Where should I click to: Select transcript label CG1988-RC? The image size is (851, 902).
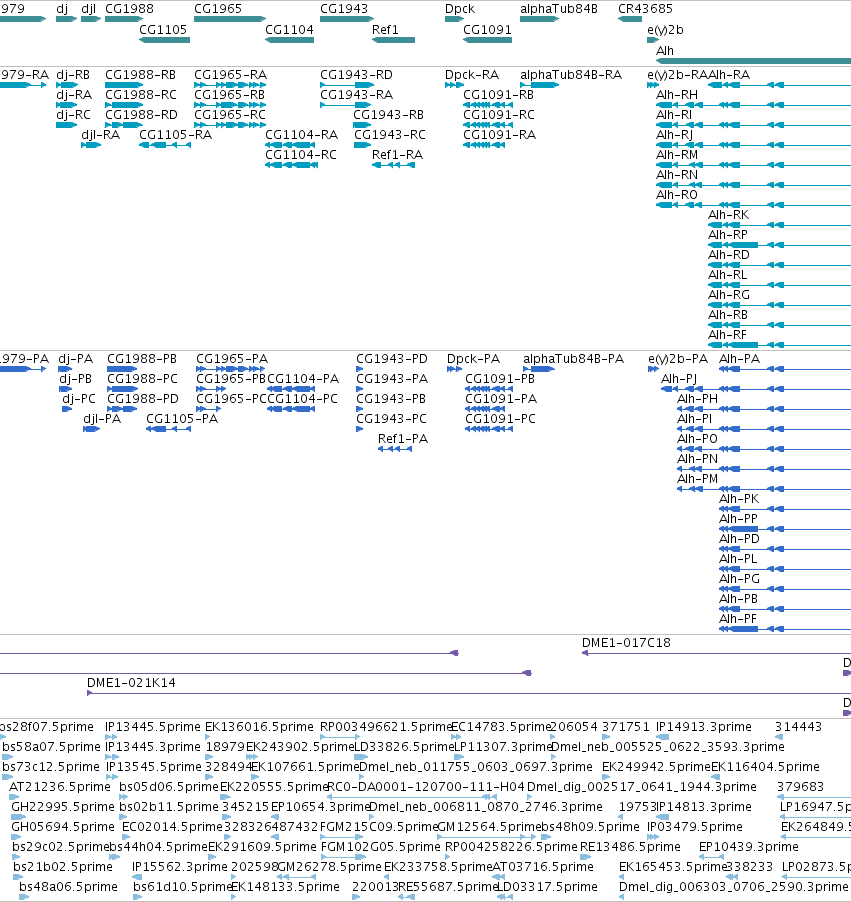tap(141, 95)
